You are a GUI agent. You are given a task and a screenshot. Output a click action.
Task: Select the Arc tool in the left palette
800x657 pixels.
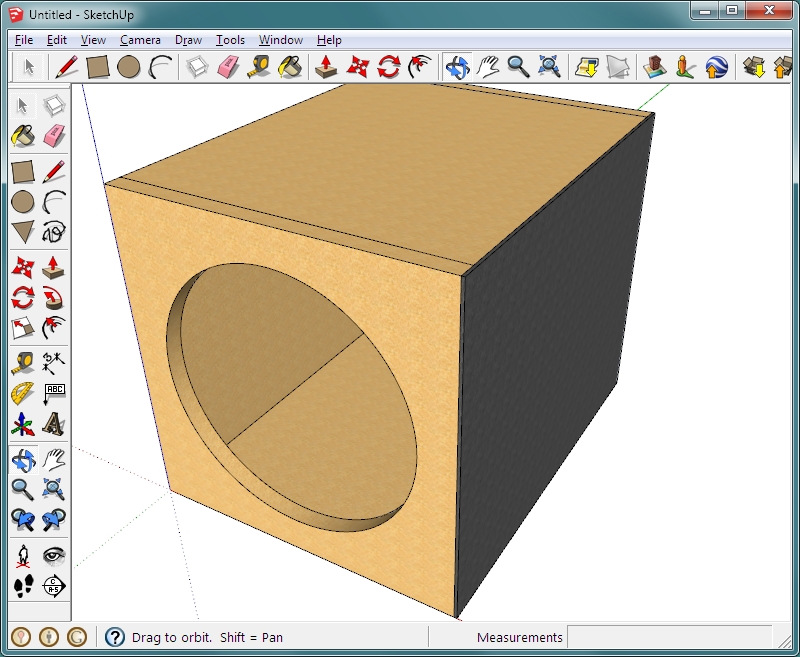click(54, 202)
